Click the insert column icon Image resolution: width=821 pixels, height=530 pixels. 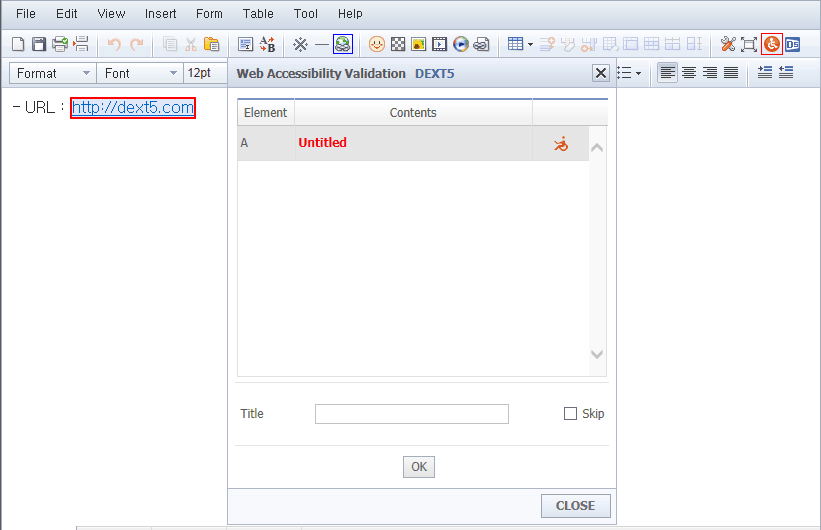coord(589,44)
